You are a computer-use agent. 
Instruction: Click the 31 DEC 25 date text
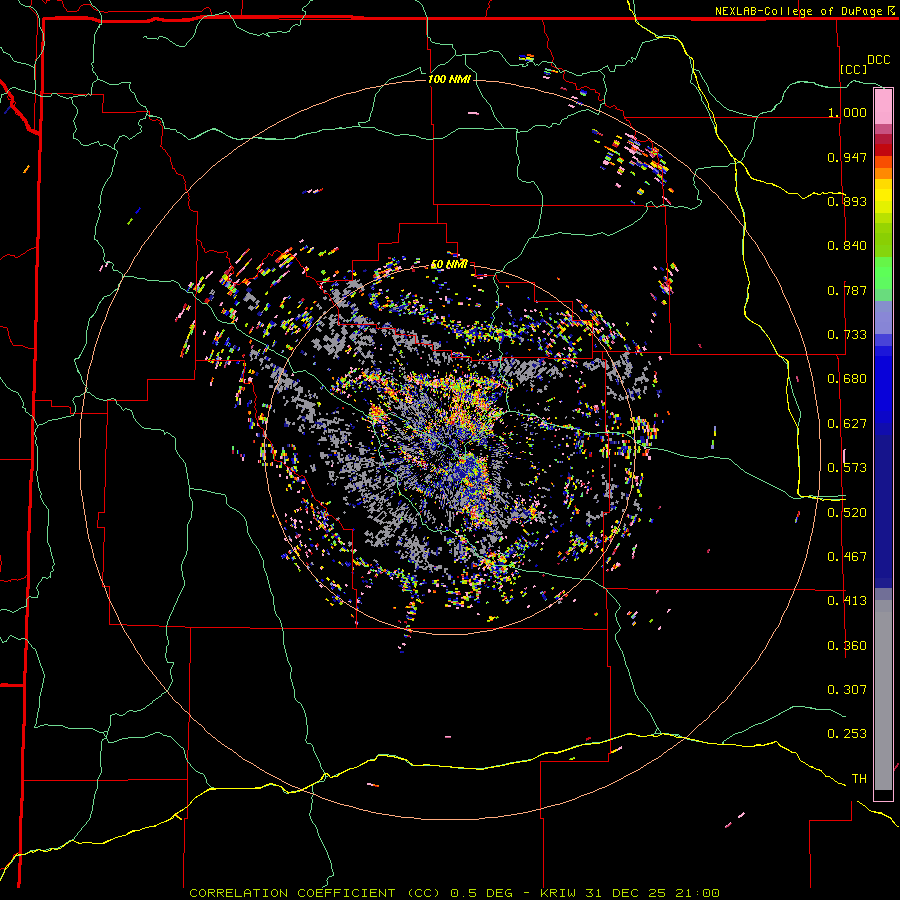point(626,893)
